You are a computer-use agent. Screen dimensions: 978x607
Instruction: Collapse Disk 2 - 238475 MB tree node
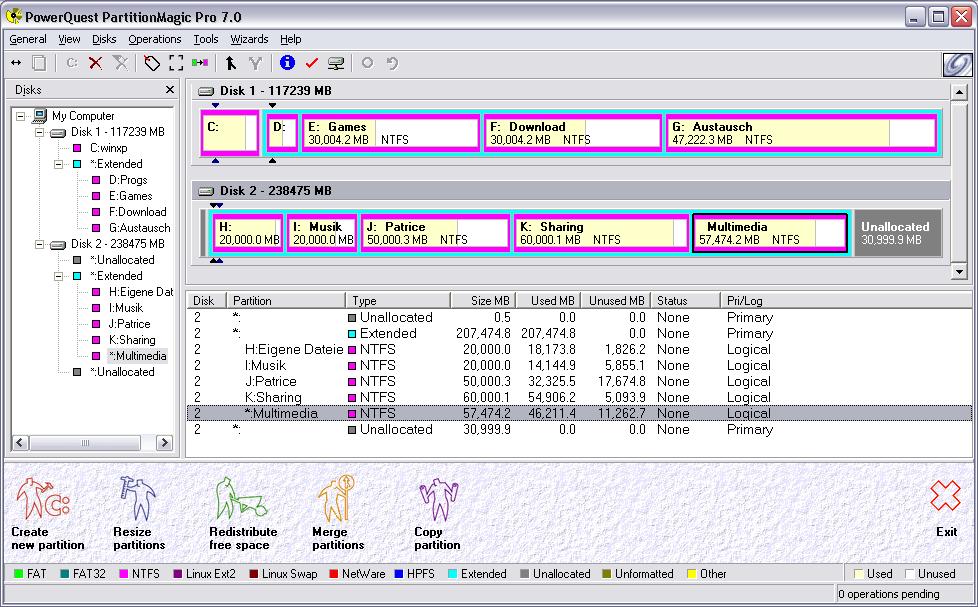[x=39, y=244]
